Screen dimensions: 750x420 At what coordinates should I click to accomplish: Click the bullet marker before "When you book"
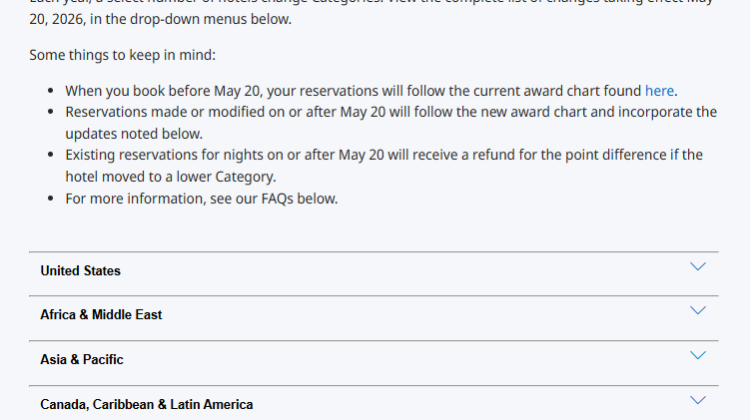point(51,91)
